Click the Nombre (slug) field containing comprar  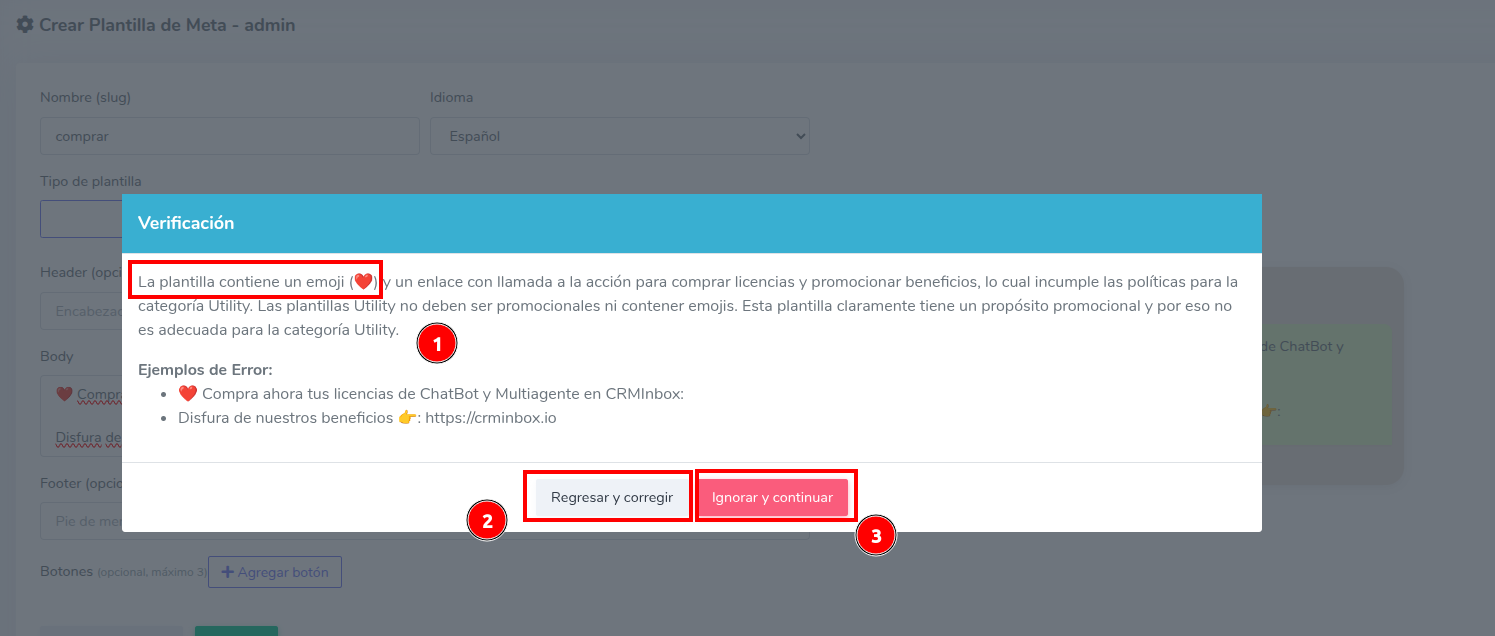229,136
